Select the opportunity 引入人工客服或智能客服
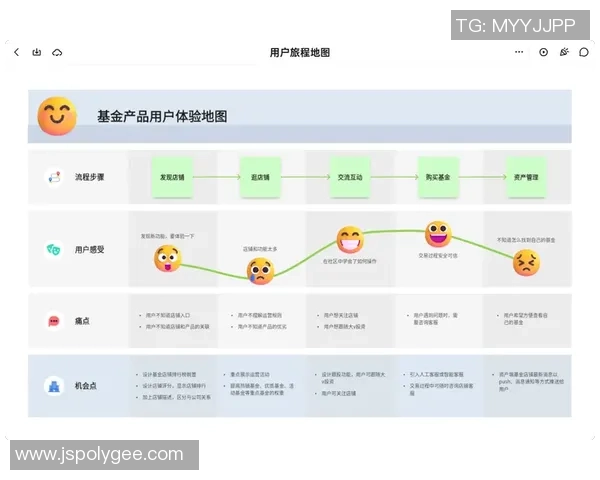This screenshot has width=600, height=480. click(x=437, y=374)
